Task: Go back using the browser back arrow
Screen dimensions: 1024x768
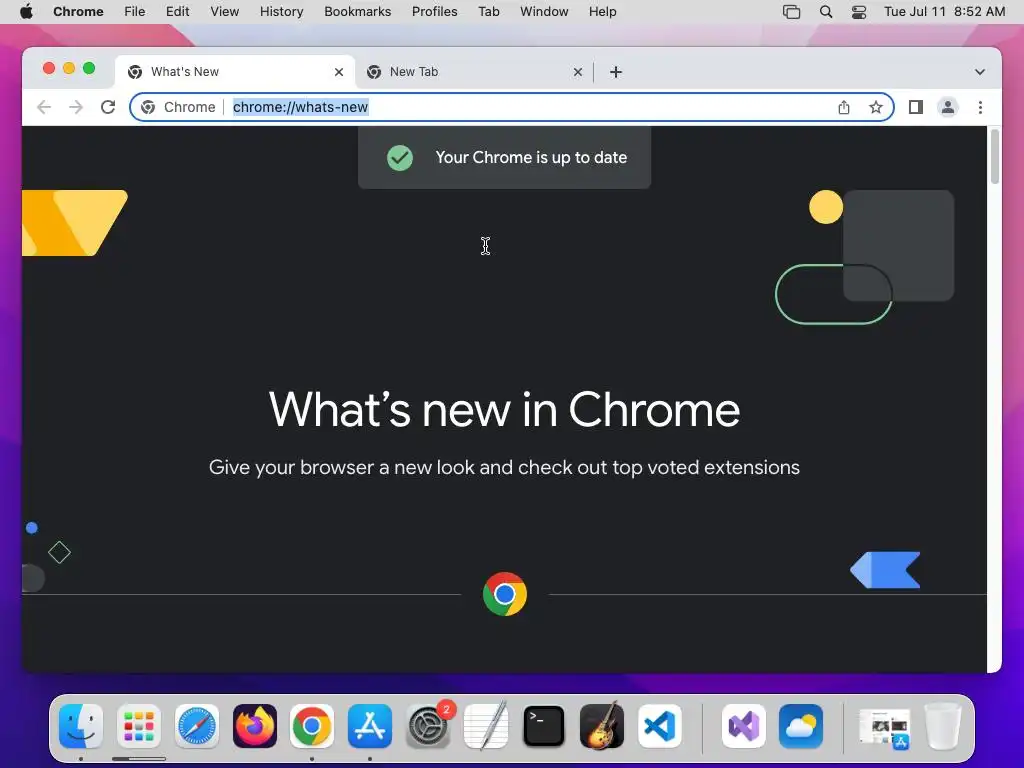Action: click(x=44, y=107)
